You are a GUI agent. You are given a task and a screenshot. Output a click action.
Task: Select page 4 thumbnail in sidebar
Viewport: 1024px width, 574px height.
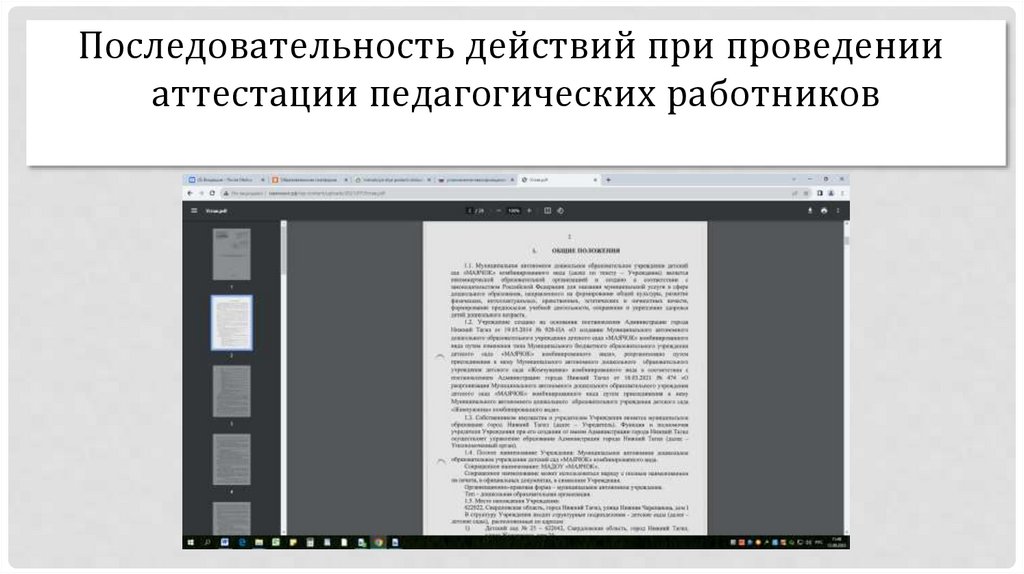pyautogui.click(x=231, y=460)
